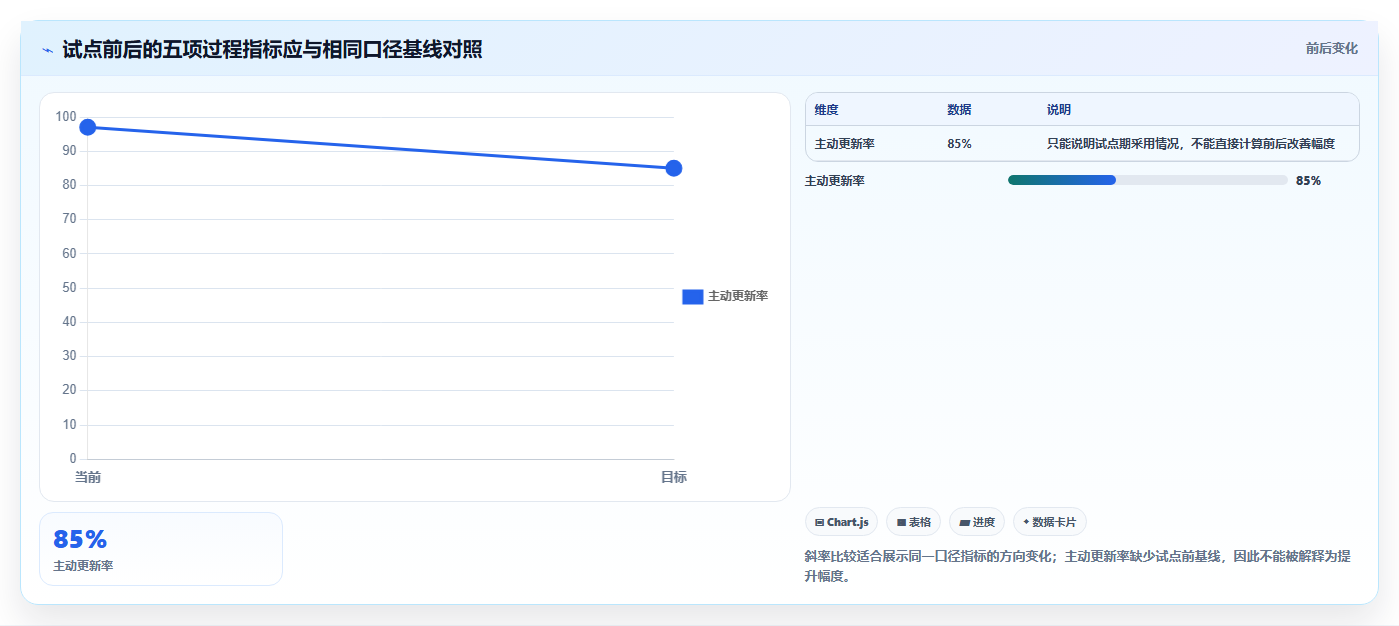
Task: Click the 进度 tag chip
Action: coord(977,522)
